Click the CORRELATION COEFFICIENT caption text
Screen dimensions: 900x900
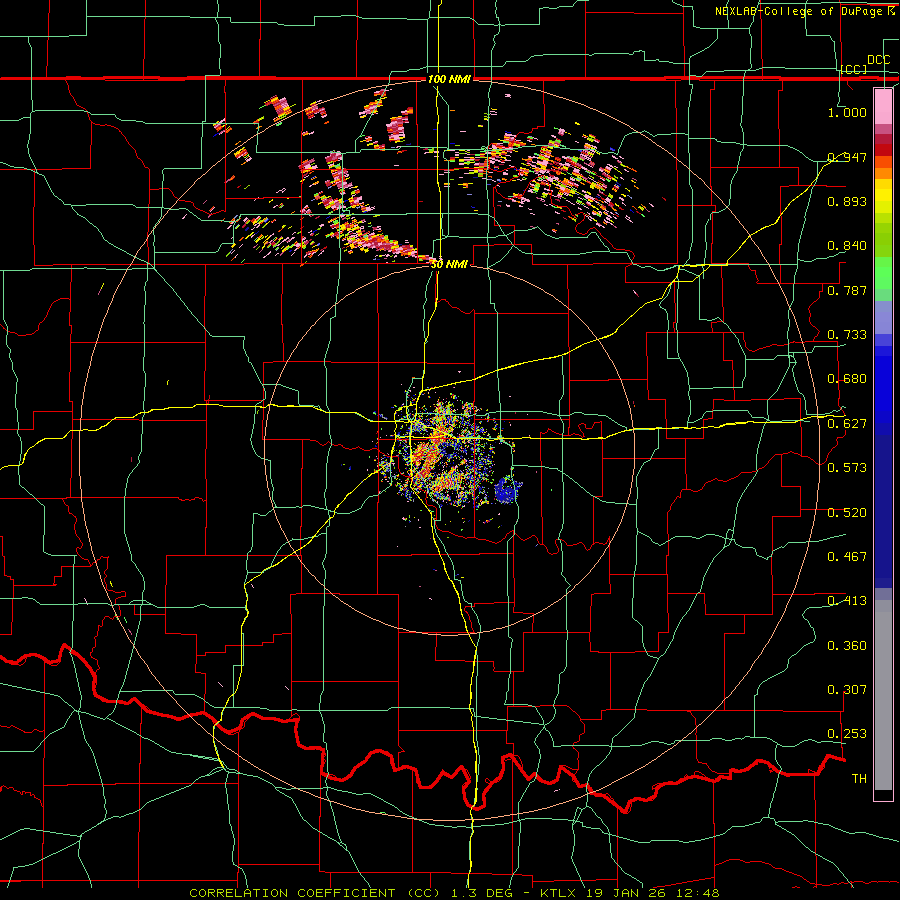tap(292, 893)
